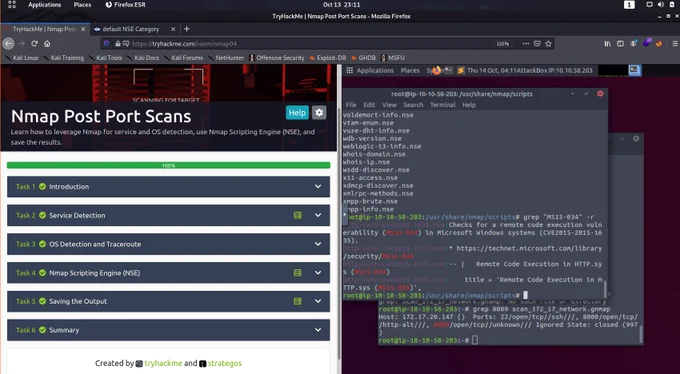Click the AttackBox applications grid icon
This screenshot has height=374, width=680.
coord(350,70)
